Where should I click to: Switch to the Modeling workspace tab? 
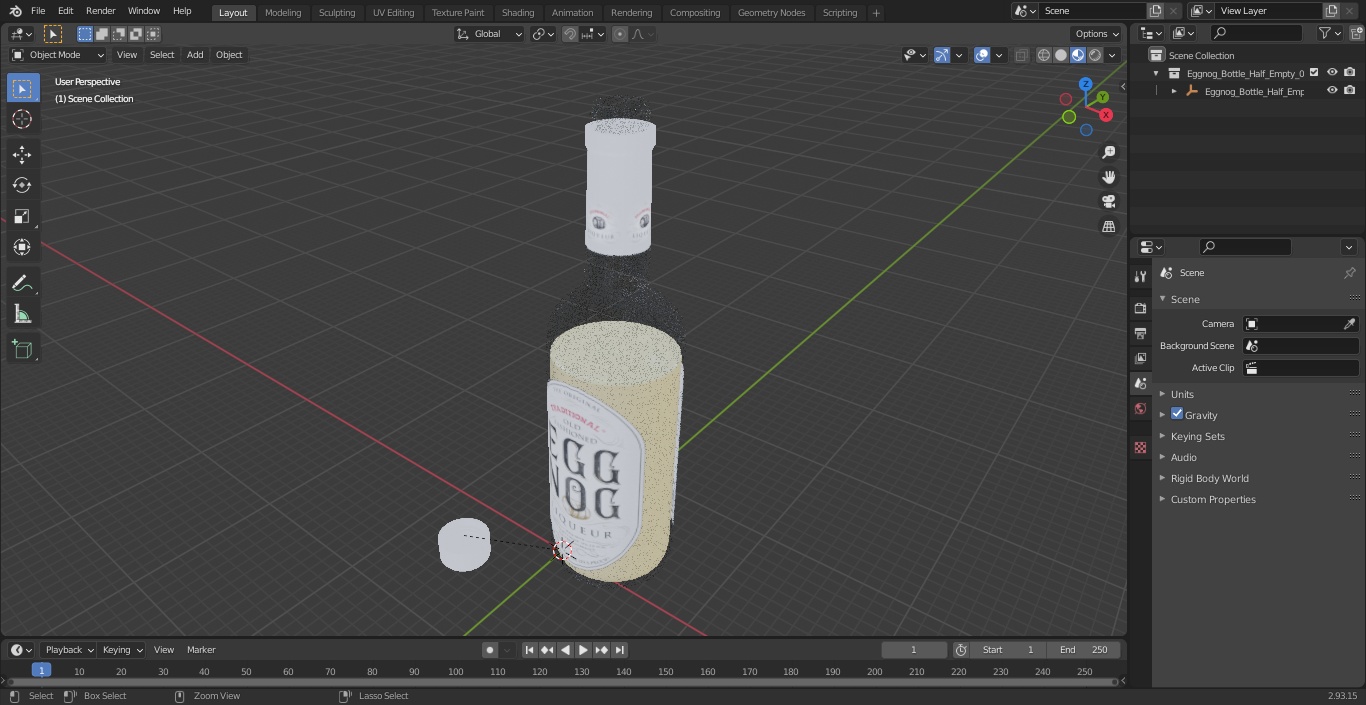point(283,12)
